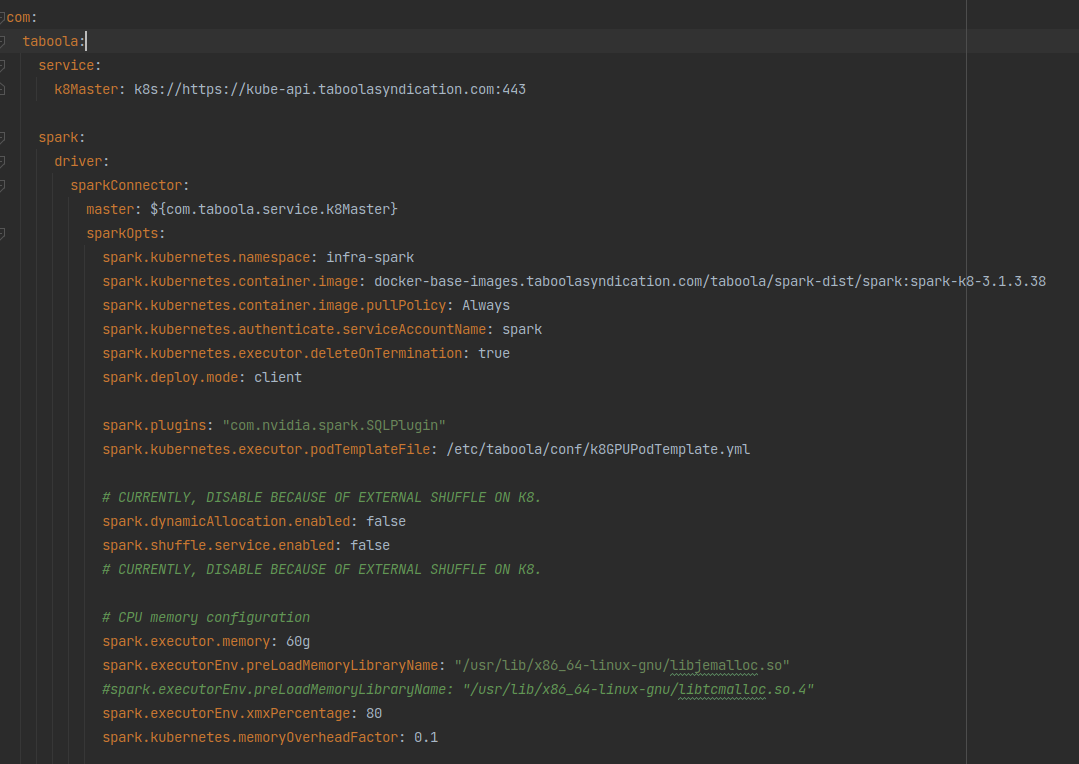
Task: Collapse the 'sparkConnector:' fold marker
Action: pos(2,185)
